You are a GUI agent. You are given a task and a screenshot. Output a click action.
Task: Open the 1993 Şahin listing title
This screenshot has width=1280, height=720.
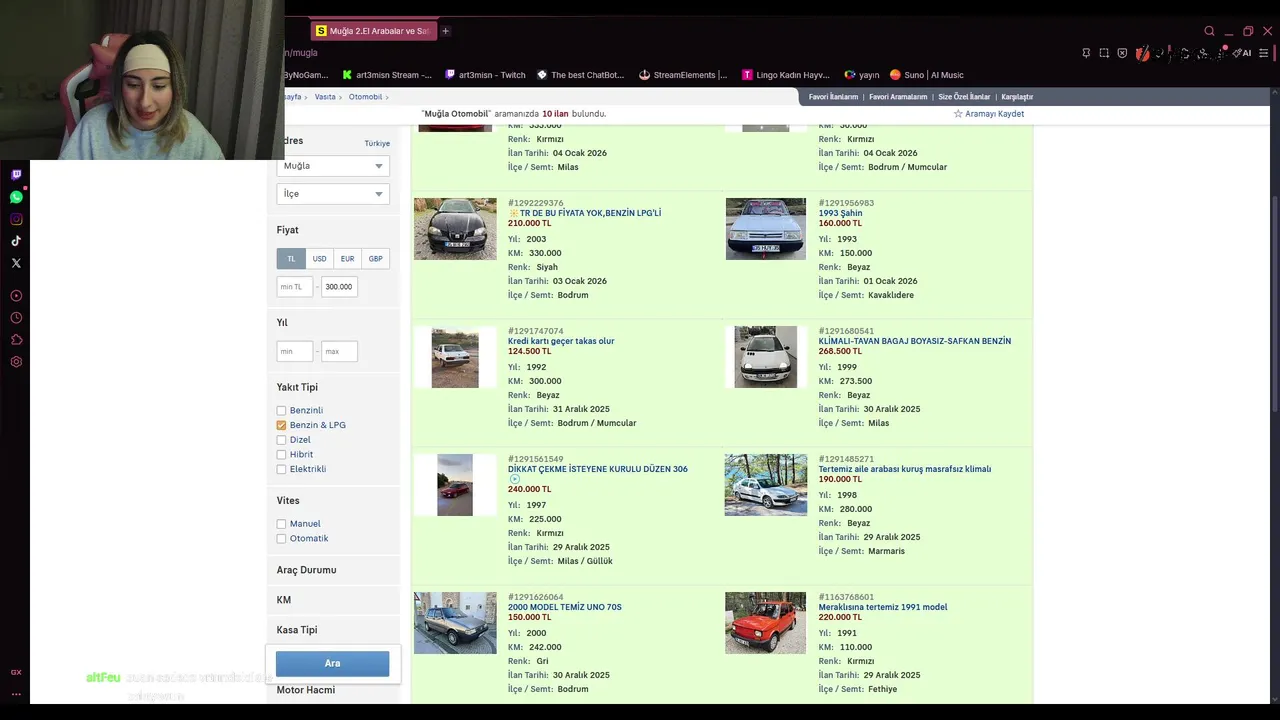pos(840,213)
